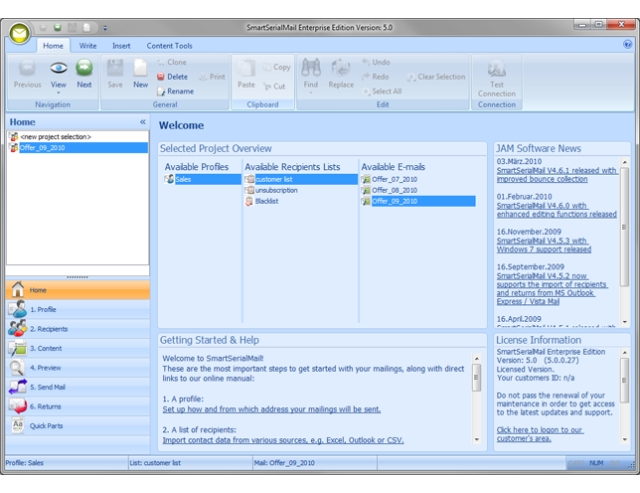Viewport: 640px width, 493px height.
Task: Open the Home navigation pane item
Action: tap(78, 290)
